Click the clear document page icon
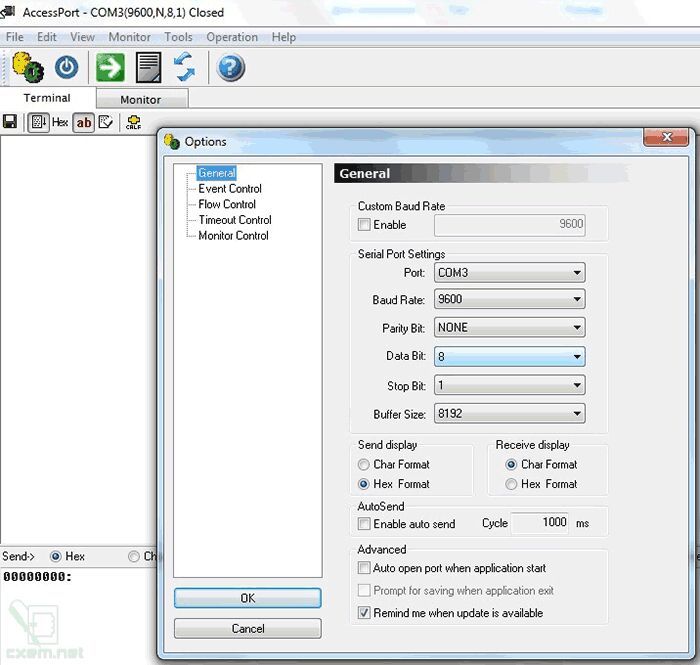The height and width of the screenshot is (665, 700). click(148, 67)
